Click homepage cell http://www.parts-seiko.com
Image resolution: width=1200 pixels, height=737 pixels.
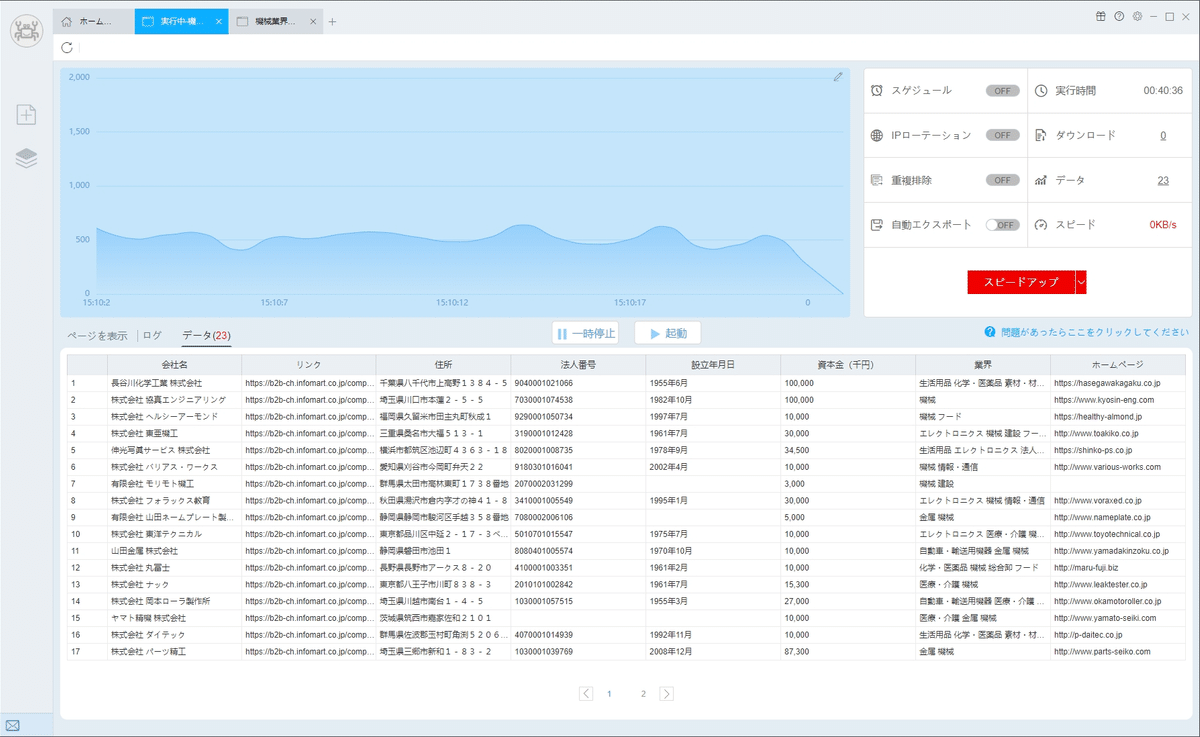[1118, 652]
